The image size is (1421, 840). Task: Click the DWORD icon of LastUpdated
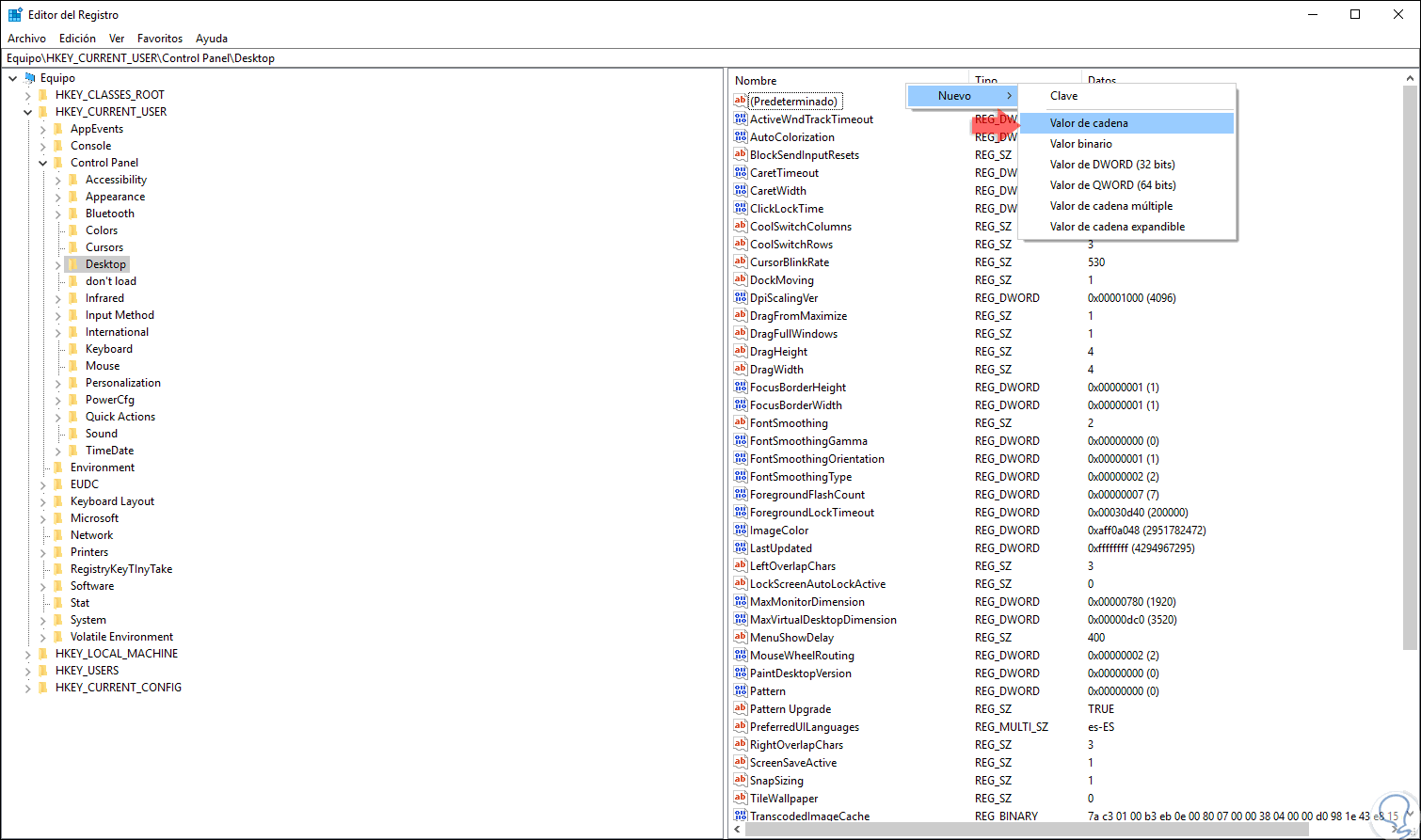coord(741,548)
